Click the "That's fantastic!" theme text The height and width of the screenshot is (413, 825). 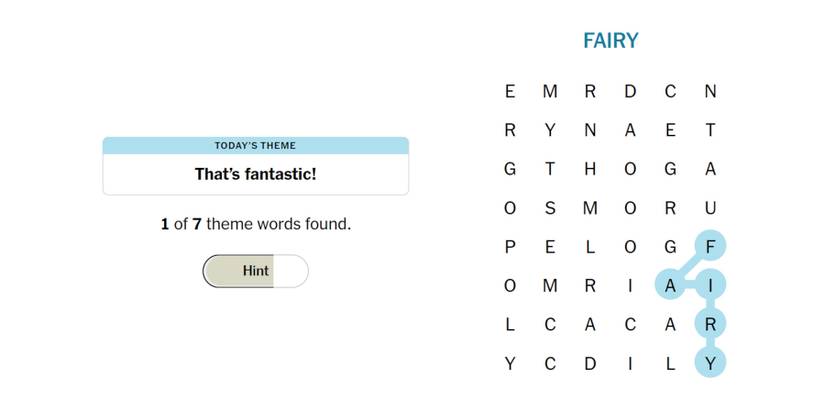pyautogui.click(x=255, y=174)
